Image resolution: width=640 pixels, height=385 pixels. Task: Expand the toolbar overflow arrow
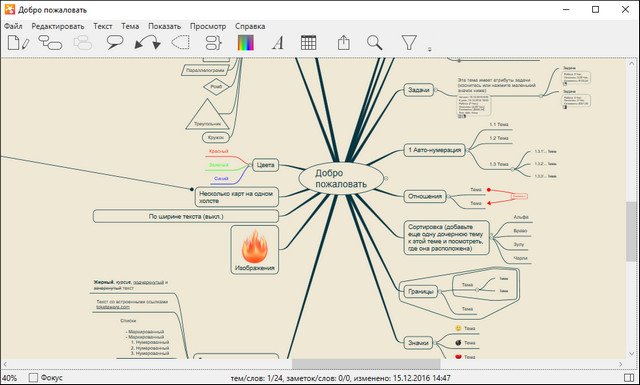pos(429,49)
